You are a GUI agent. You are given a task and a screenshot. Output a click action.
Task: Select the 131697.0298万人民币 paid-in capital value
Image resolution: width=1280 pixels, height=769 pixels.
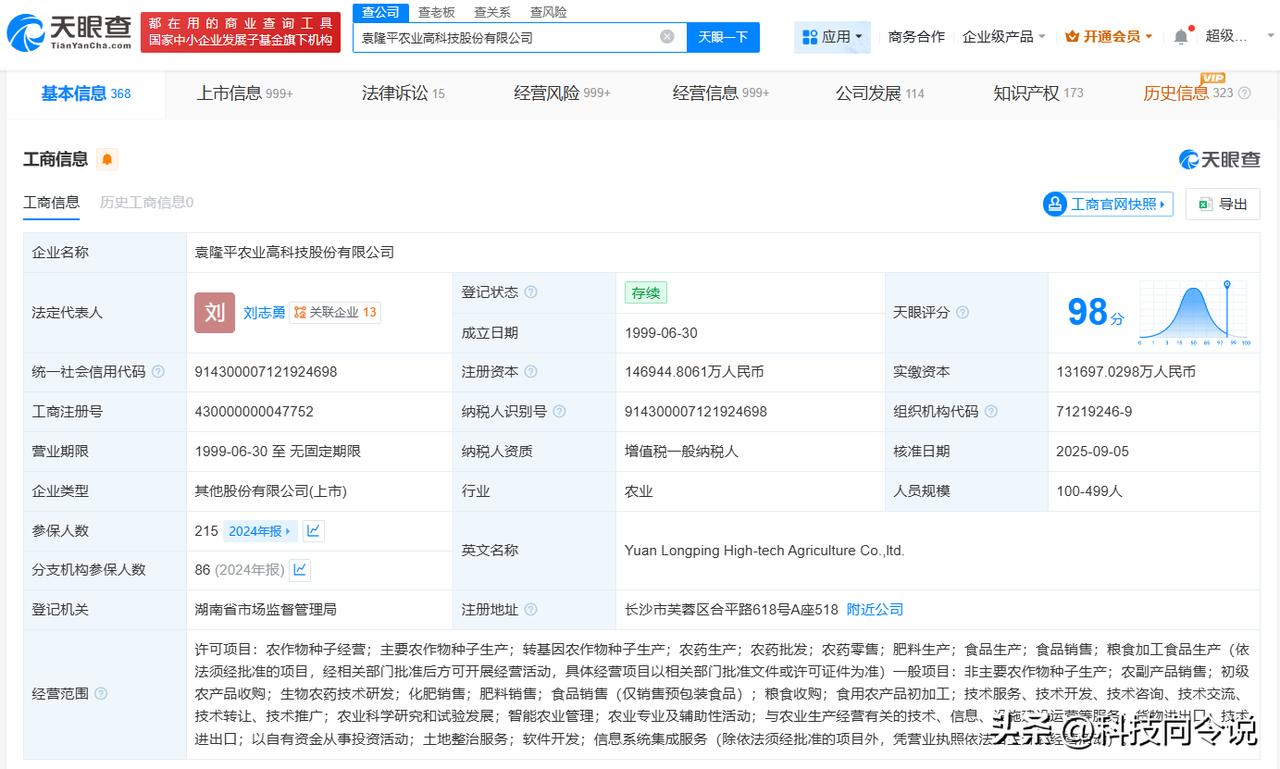1126,371
